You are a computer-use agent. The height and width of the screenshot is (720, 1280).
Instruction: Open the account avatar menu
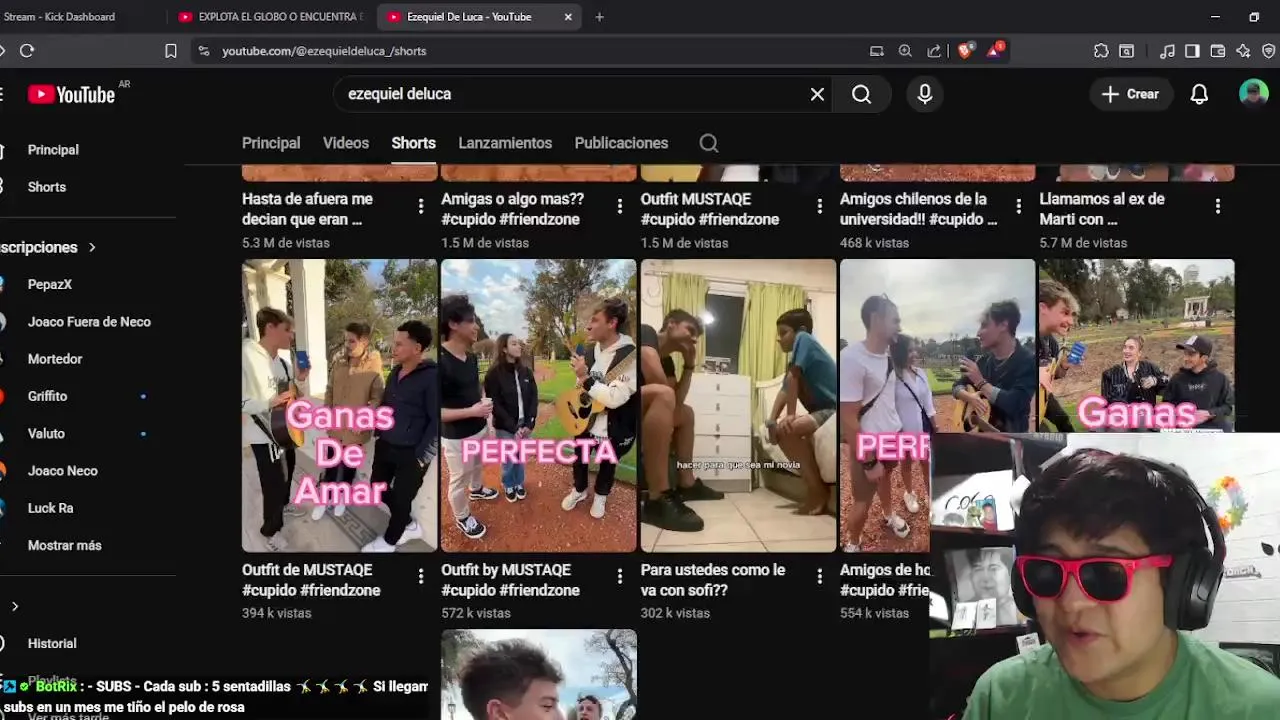point(1253,94)
